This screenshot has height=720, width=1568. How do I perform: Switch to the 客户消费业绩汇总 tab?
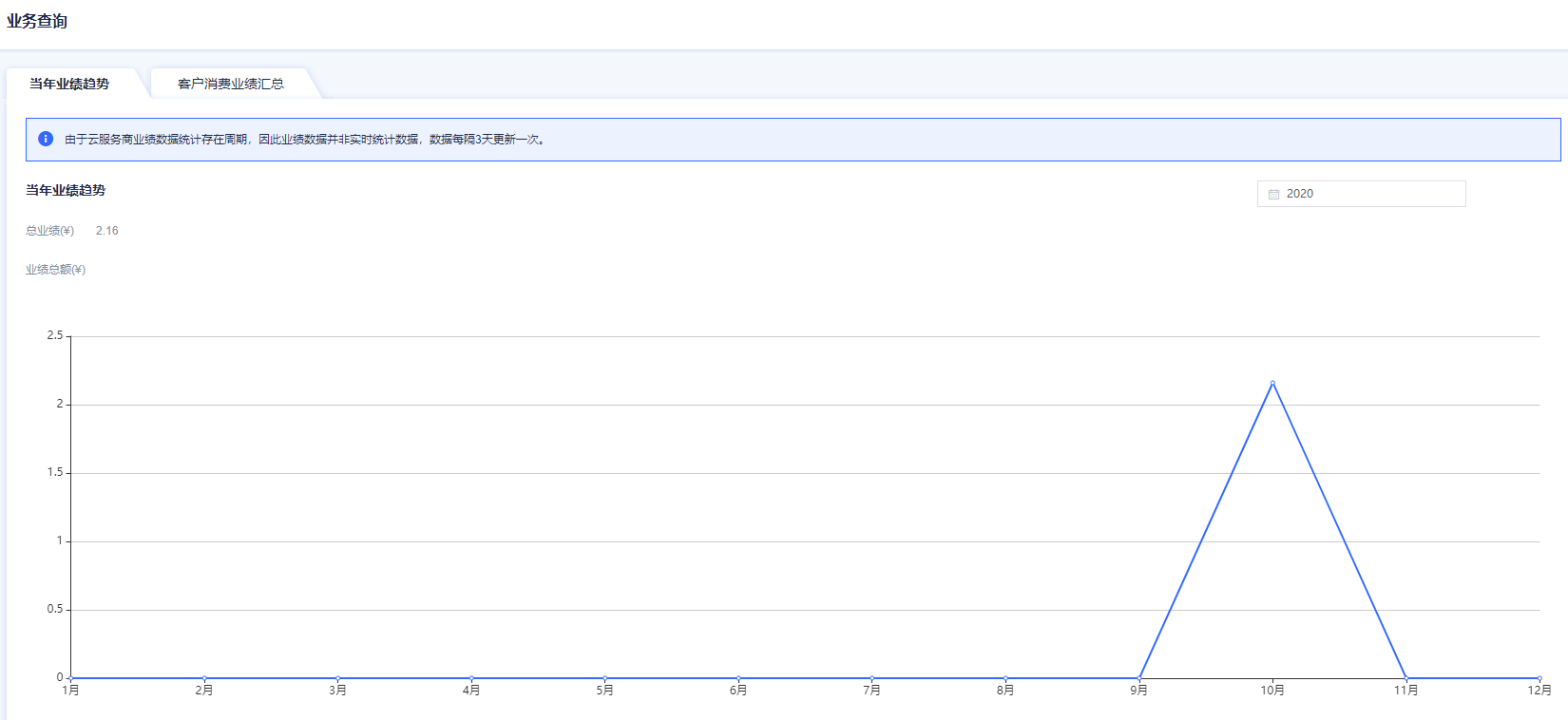pyautogui.click(x=231, y=84)
